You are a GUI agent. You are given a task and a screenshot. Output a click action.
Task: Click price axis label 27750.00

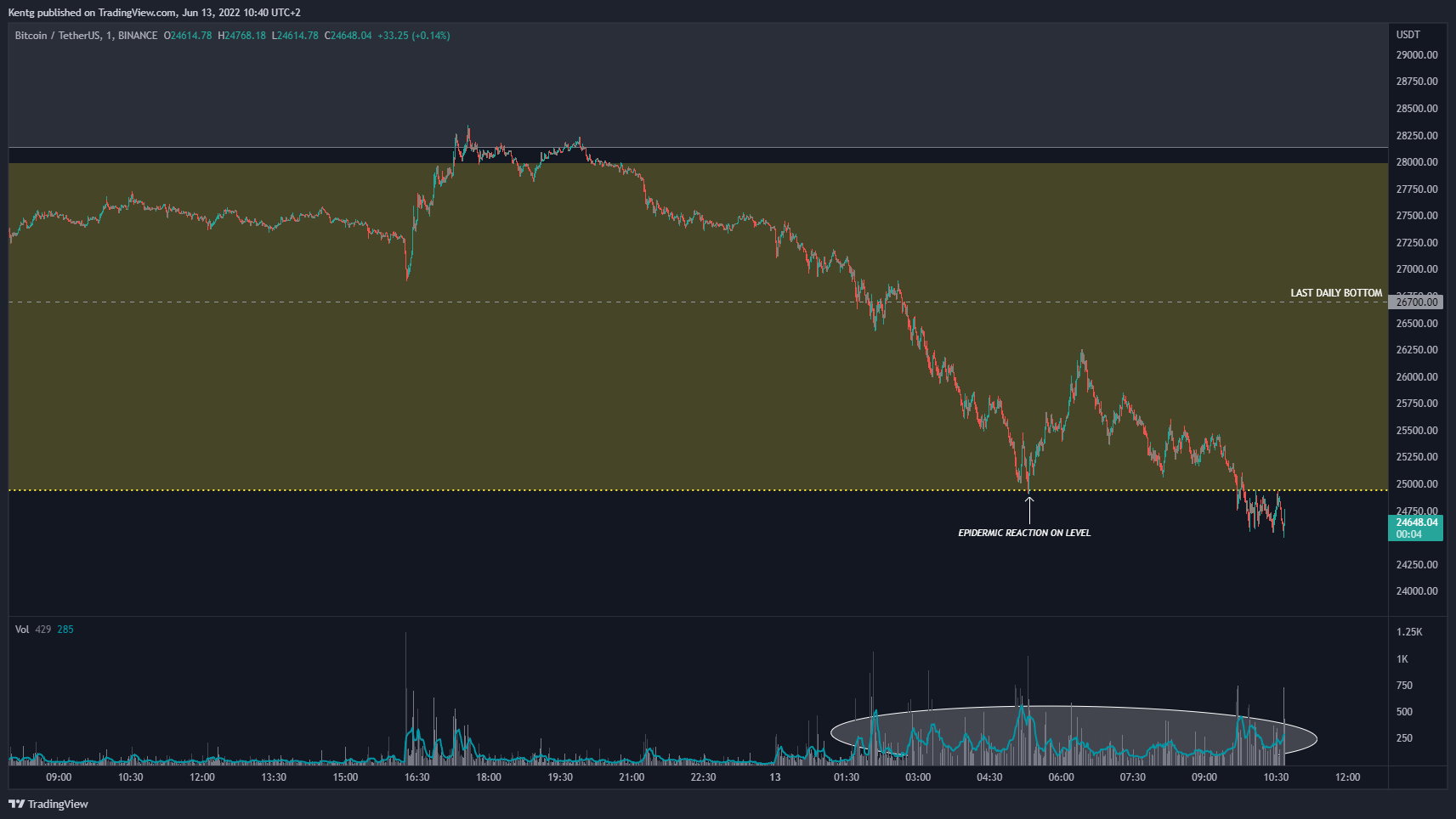(1417, 189)
